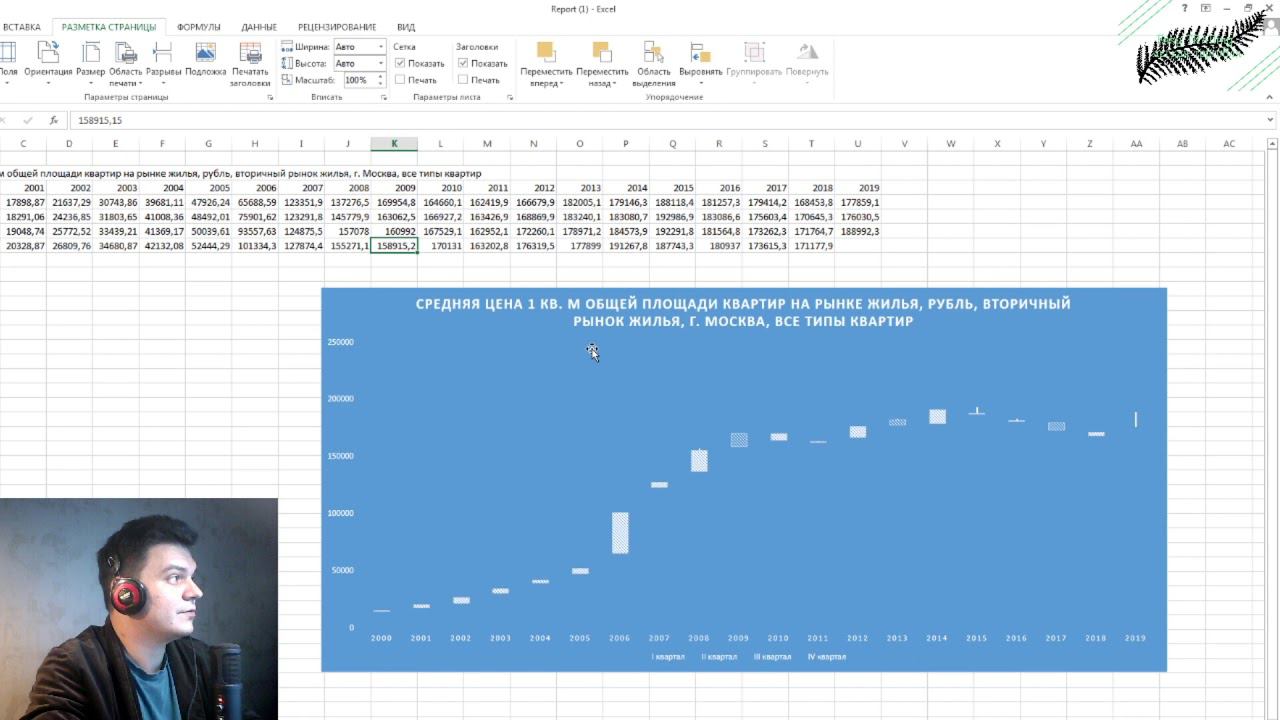Click the Подложка background image button
This screenshot has width=1280, height=720.
point(205,61)
